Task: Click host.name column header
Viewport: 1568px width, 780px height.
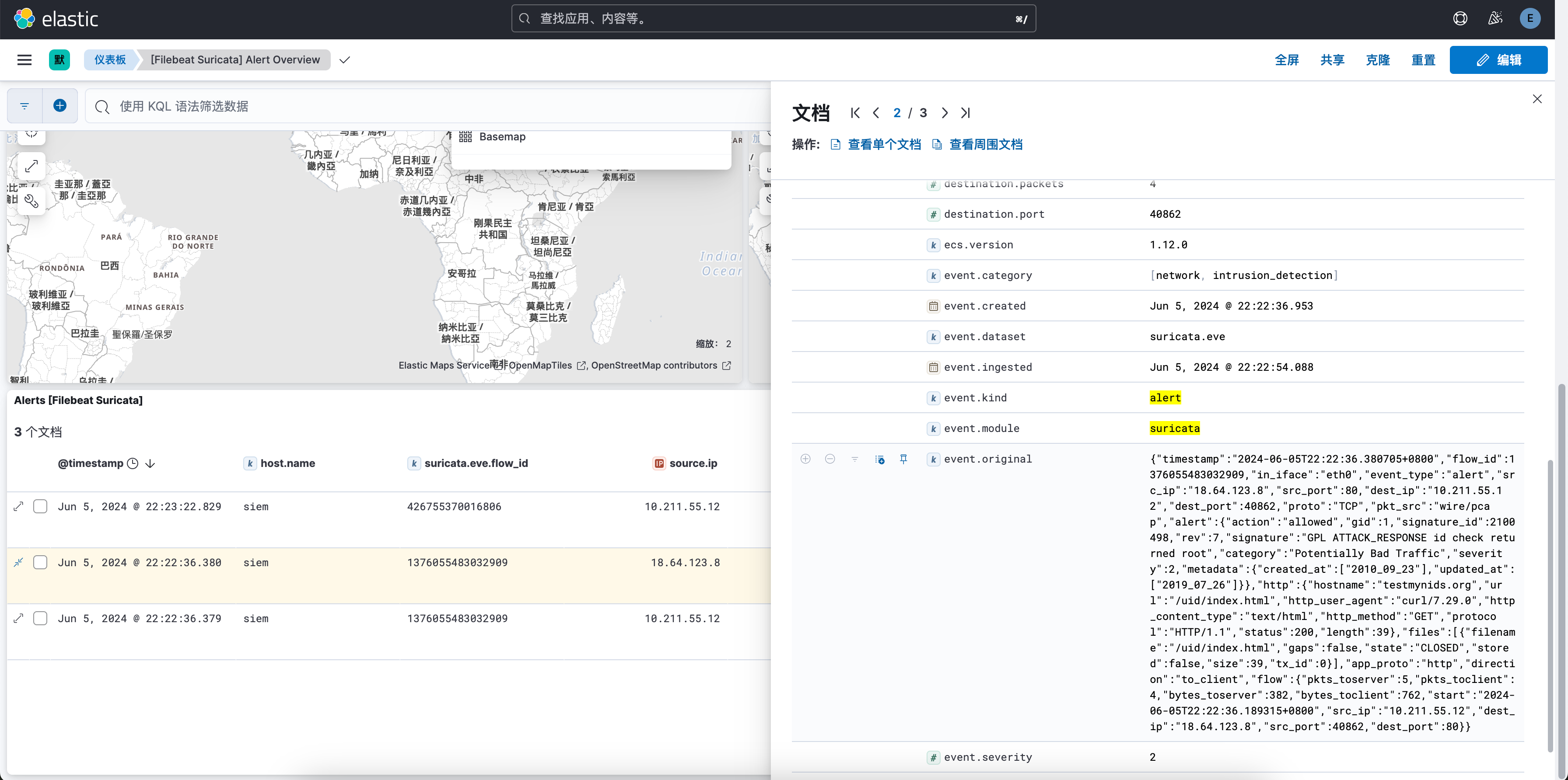Action: click(288, 463)
